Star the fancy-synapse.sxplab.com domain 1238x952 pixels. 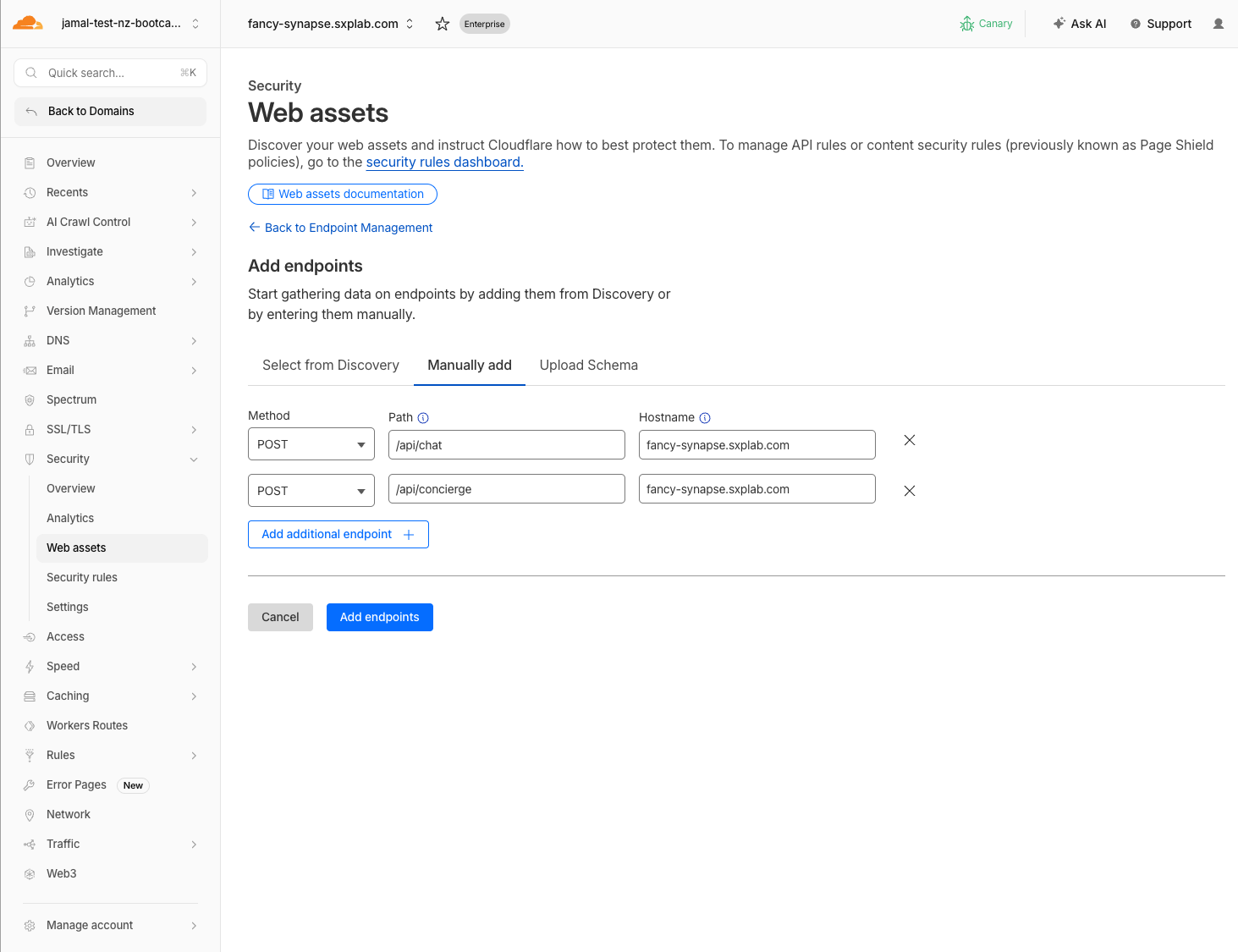coord(443,24)
